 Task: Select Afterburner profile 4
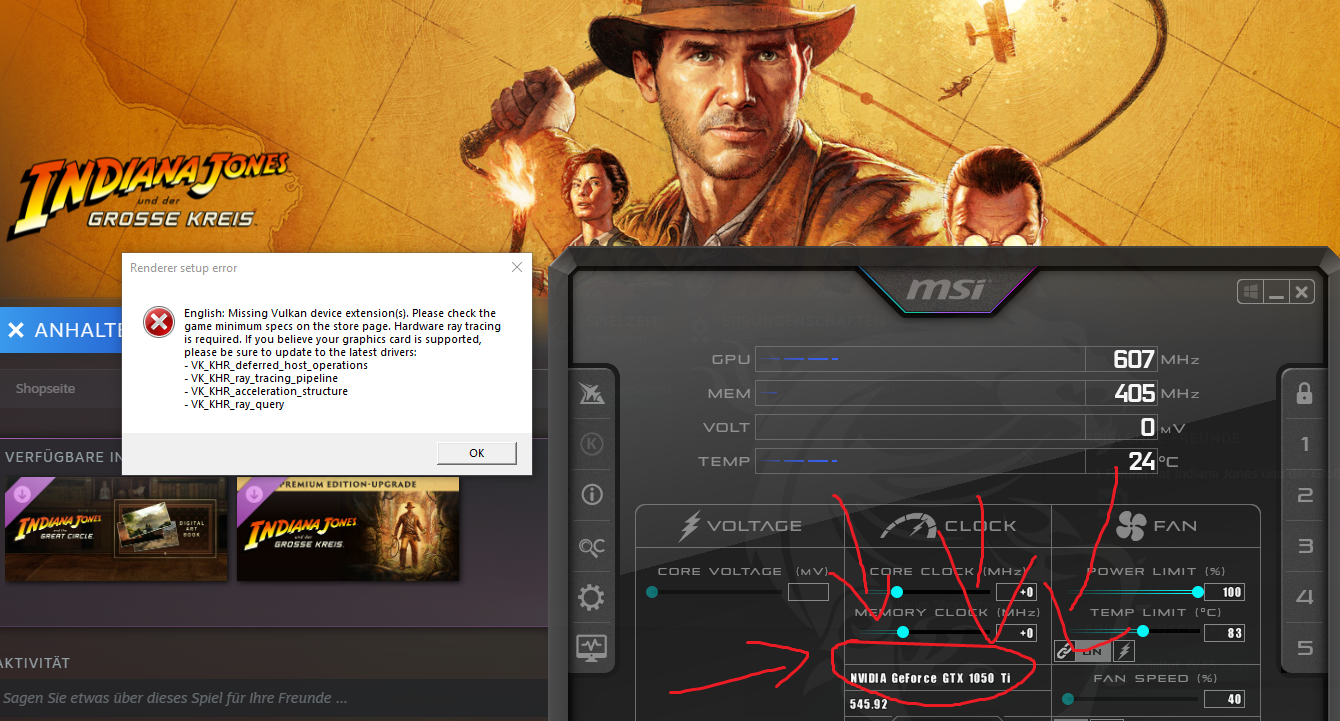click(1304, 597)
